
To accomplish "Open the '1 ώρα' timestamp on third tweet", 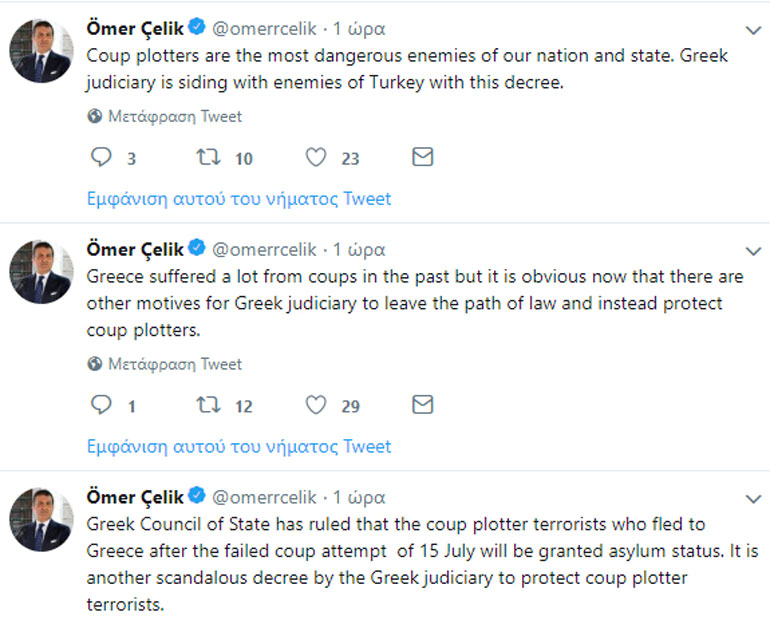I will 358,497.
